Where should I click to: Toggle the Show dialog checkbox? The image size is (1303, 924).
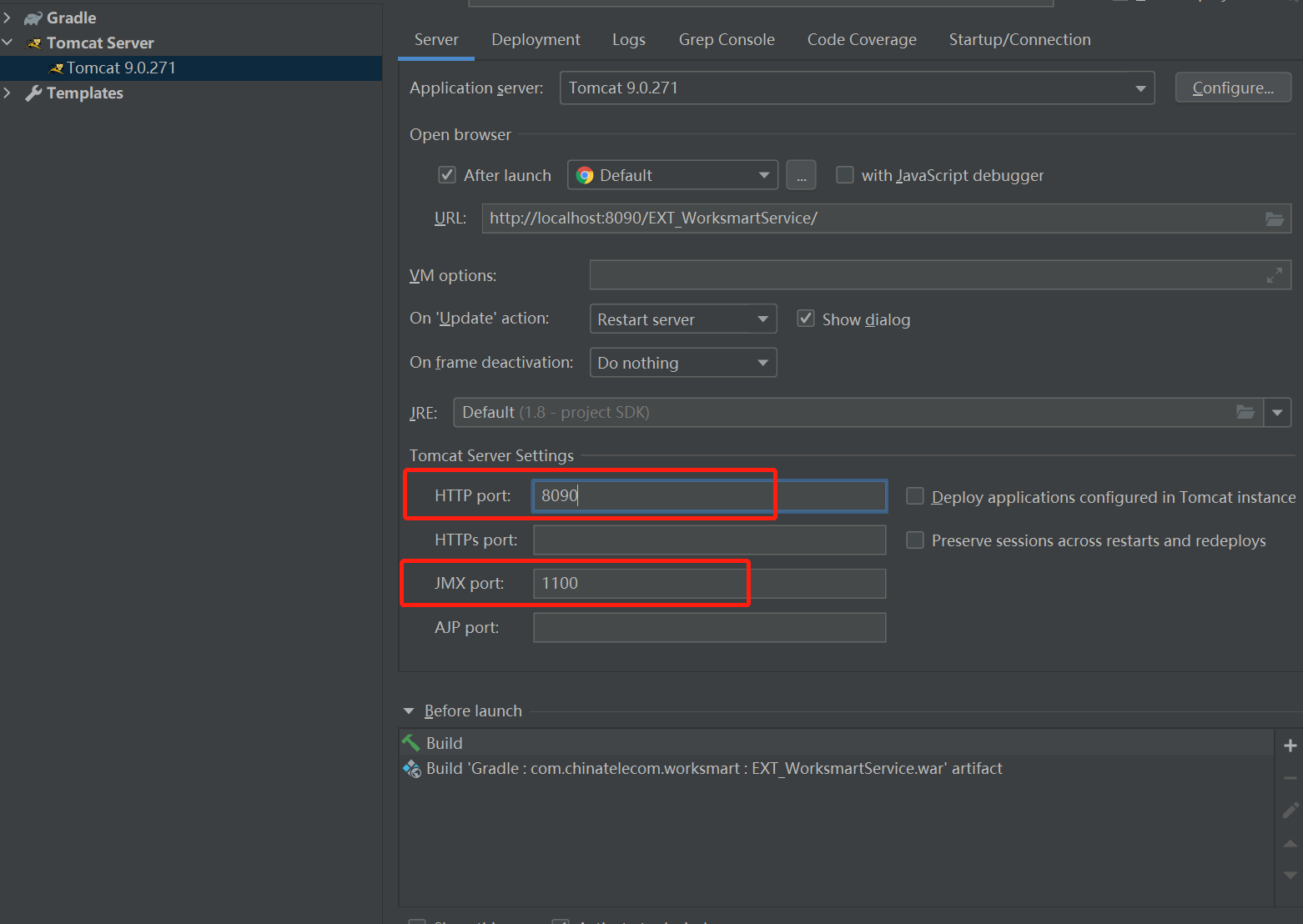pyautogui.click(x=806, y=319)
